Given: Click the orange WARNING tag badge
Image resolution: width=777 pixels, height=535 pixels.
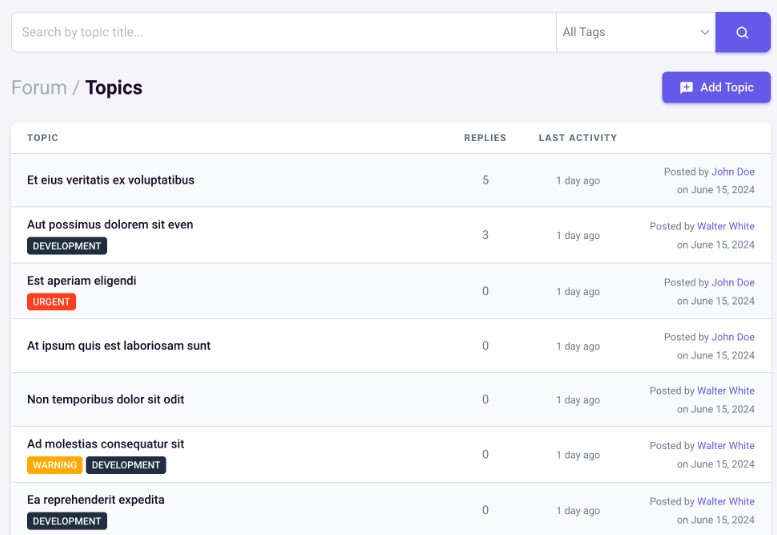Looking at the screenshot, I should (55, 465).
